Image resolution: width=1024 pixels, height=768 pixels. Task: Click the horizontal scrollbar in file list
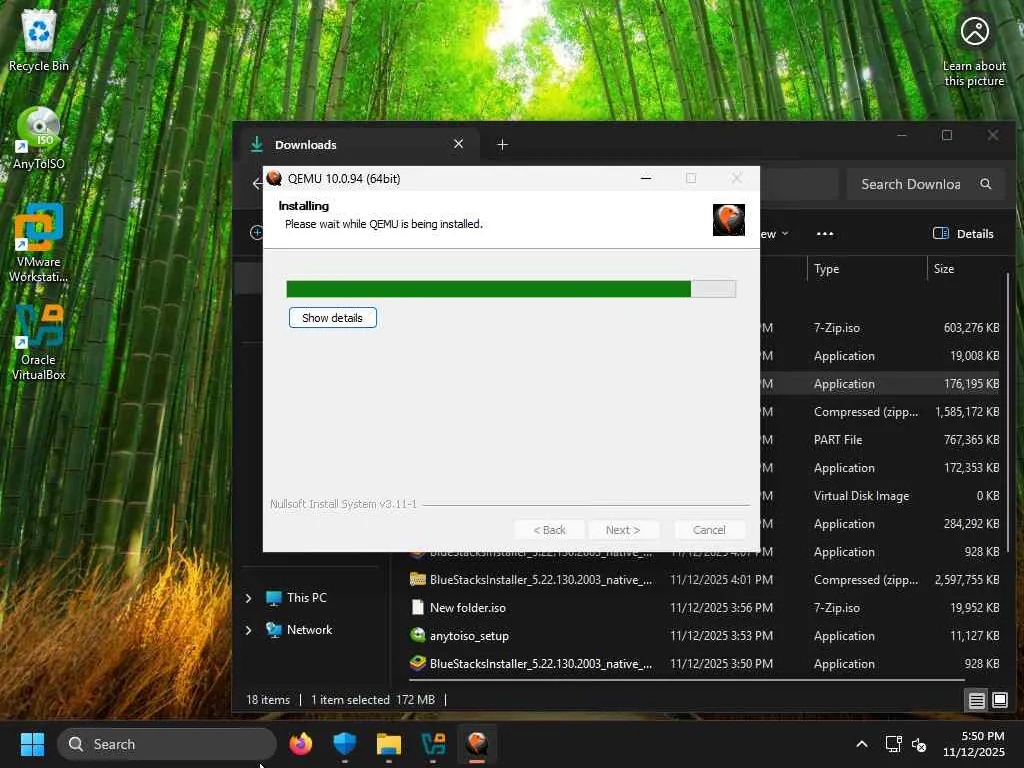[686, 680]
